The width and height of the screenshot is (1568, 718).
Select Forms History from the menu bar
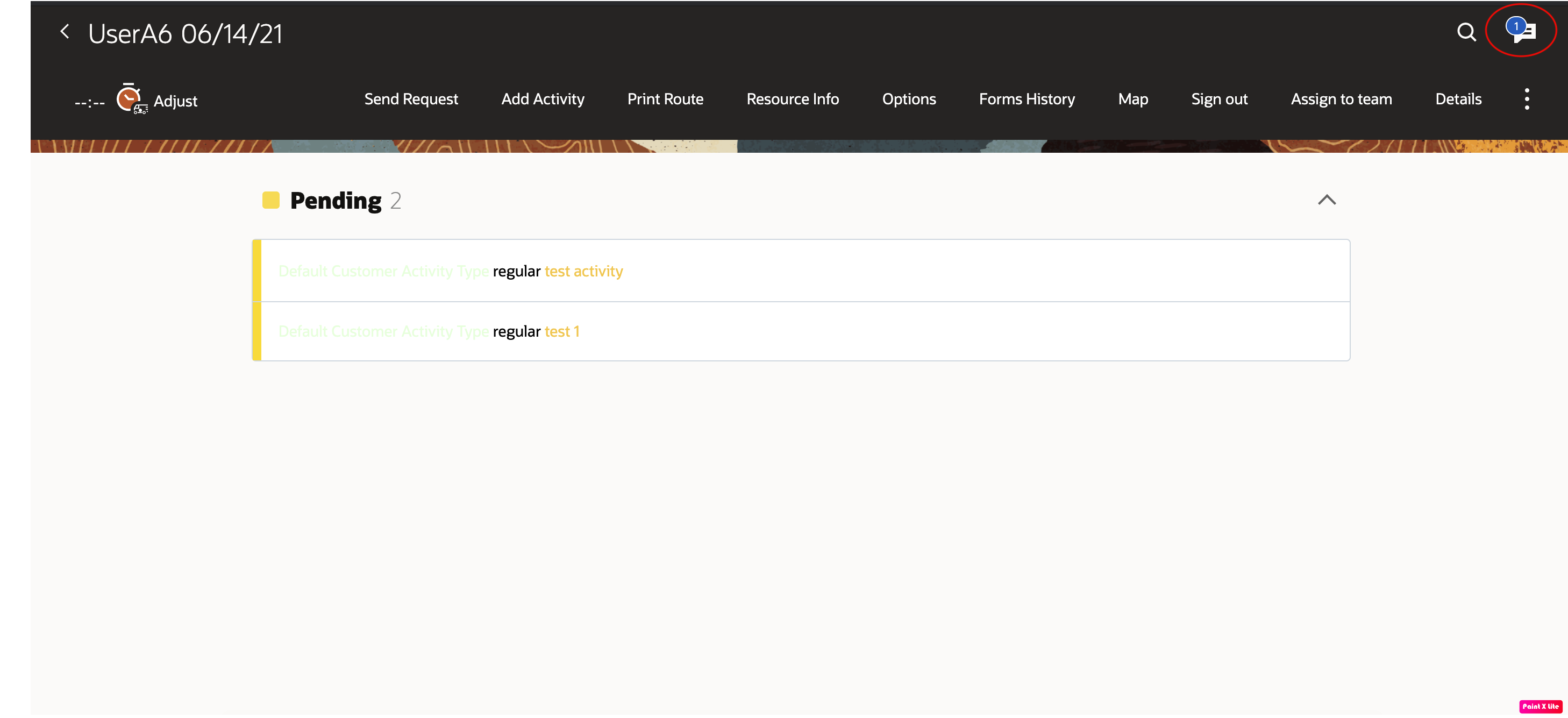click(1027, 98)
